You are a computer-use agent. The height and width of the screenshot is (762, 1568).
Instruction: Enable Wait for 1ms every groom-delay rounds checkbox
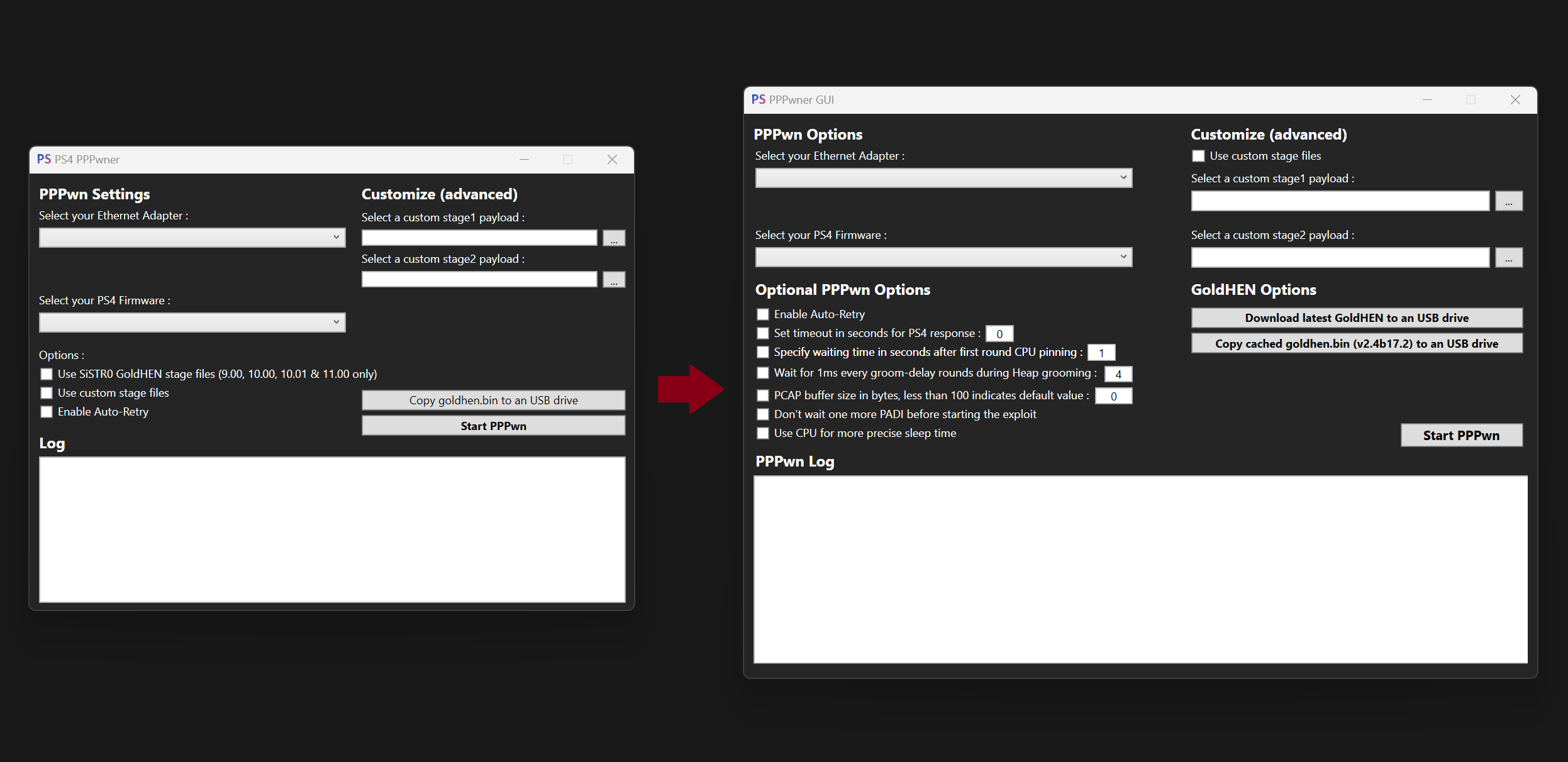pos(763,373)
